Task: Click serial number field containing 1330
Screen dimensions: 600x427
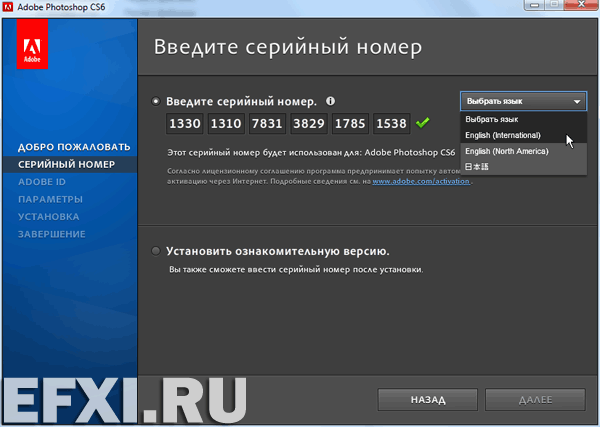Action: point(184,124)
